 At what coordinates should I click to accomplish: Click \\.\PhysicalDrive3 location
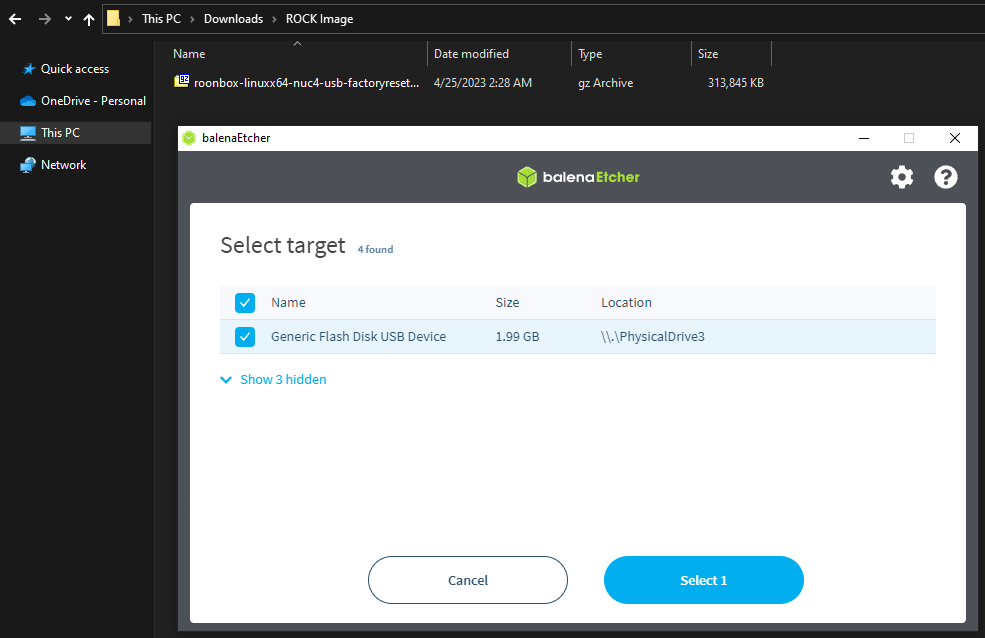pyautogui.click(x=653, y=337)
